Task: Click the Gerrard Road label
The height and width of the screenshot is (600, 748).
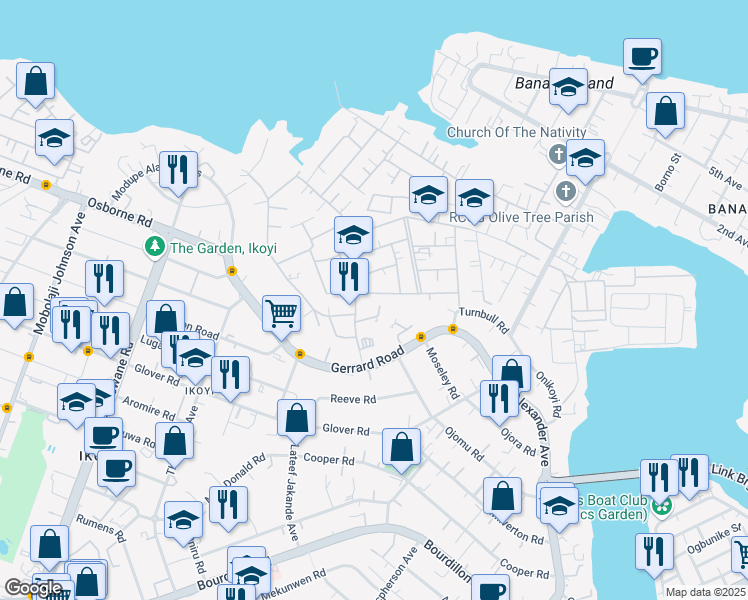Action: coord(368,359)
